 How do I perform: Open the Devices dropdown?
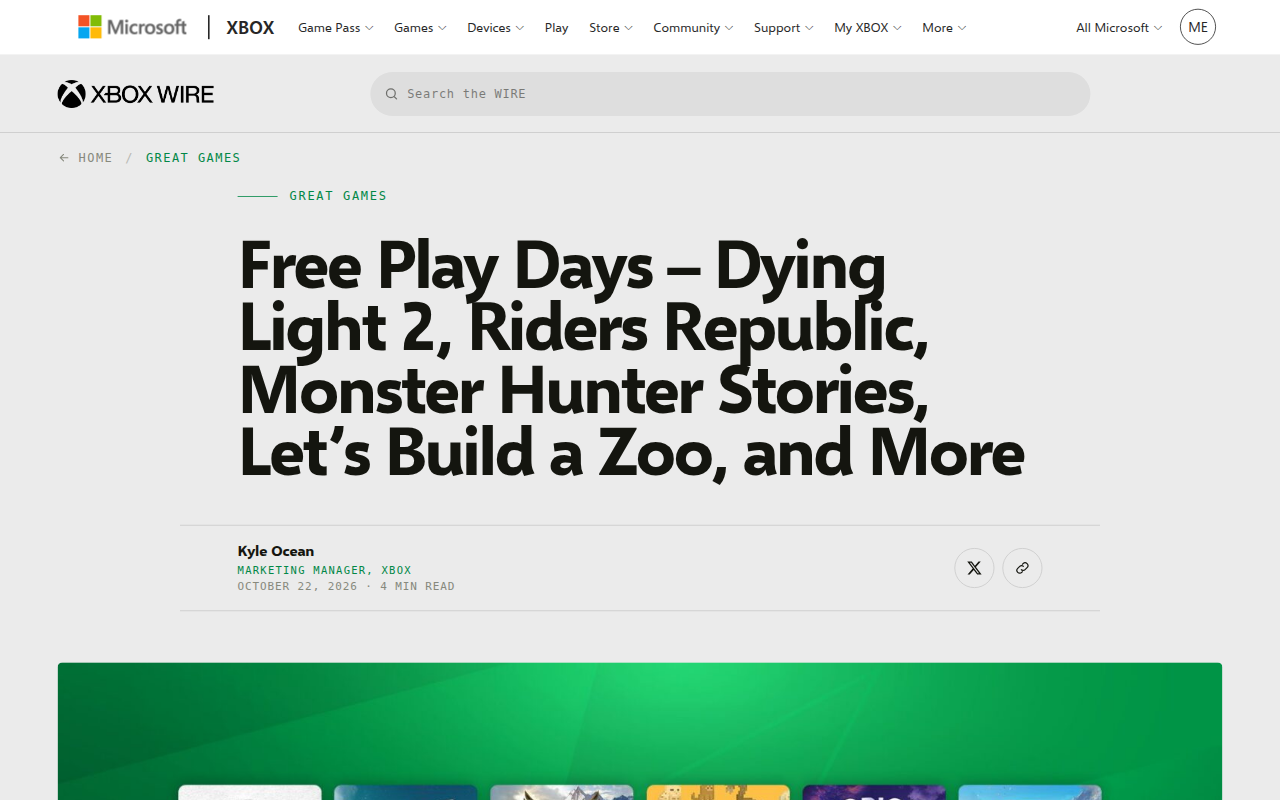coord(495,28)
